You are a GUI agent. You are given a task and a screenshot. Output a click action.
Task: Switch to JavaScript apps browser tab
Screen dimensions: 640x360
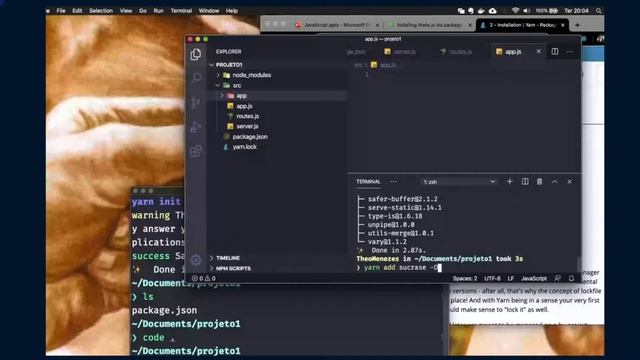[x=337, y=25]
